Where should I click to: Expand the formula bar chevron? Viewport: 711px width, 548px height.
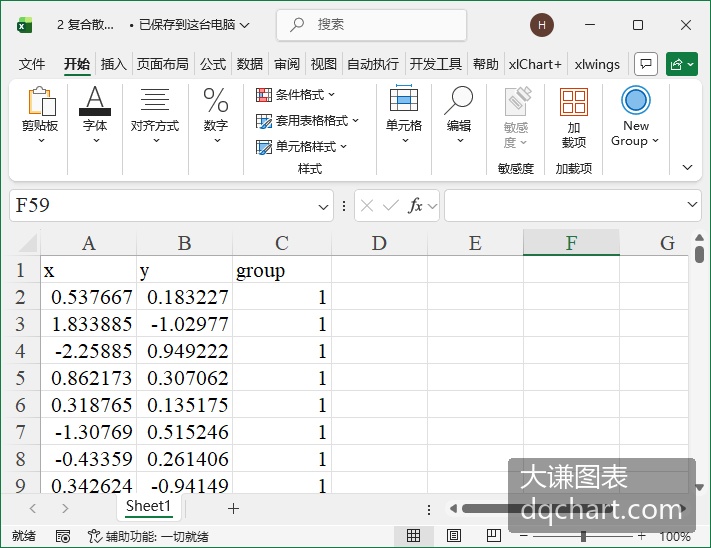point(692,205)
